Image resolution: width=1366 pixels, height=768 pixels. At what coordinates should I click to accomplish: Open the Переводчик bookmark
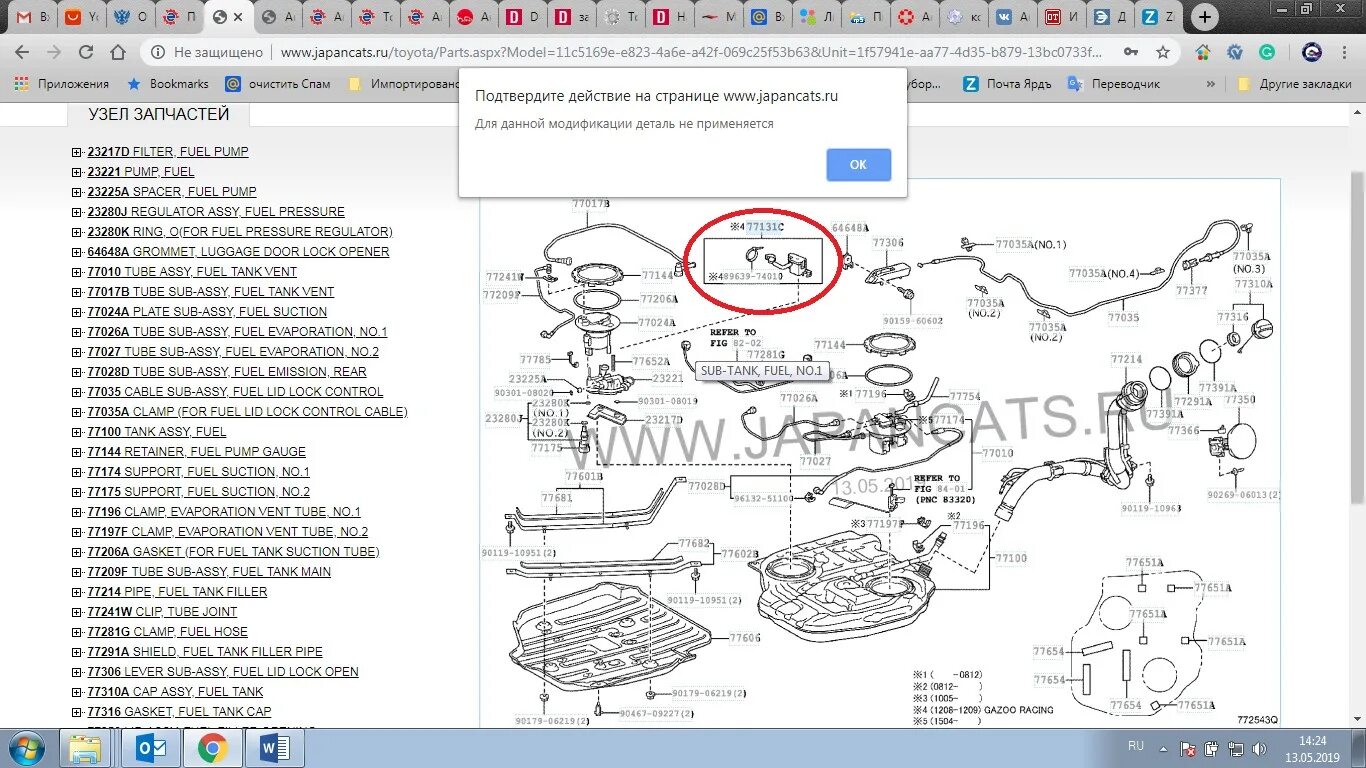click(1114, 84)
